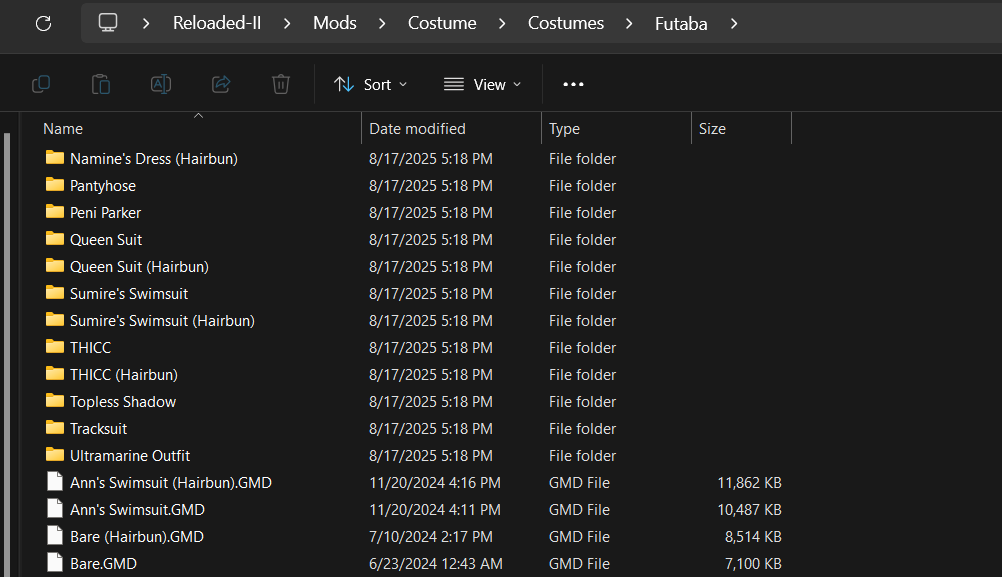The width and height of the screenshot is (1002, 577).
Task: Click the Refresh icon in address bar
Action: coord(43,24)
